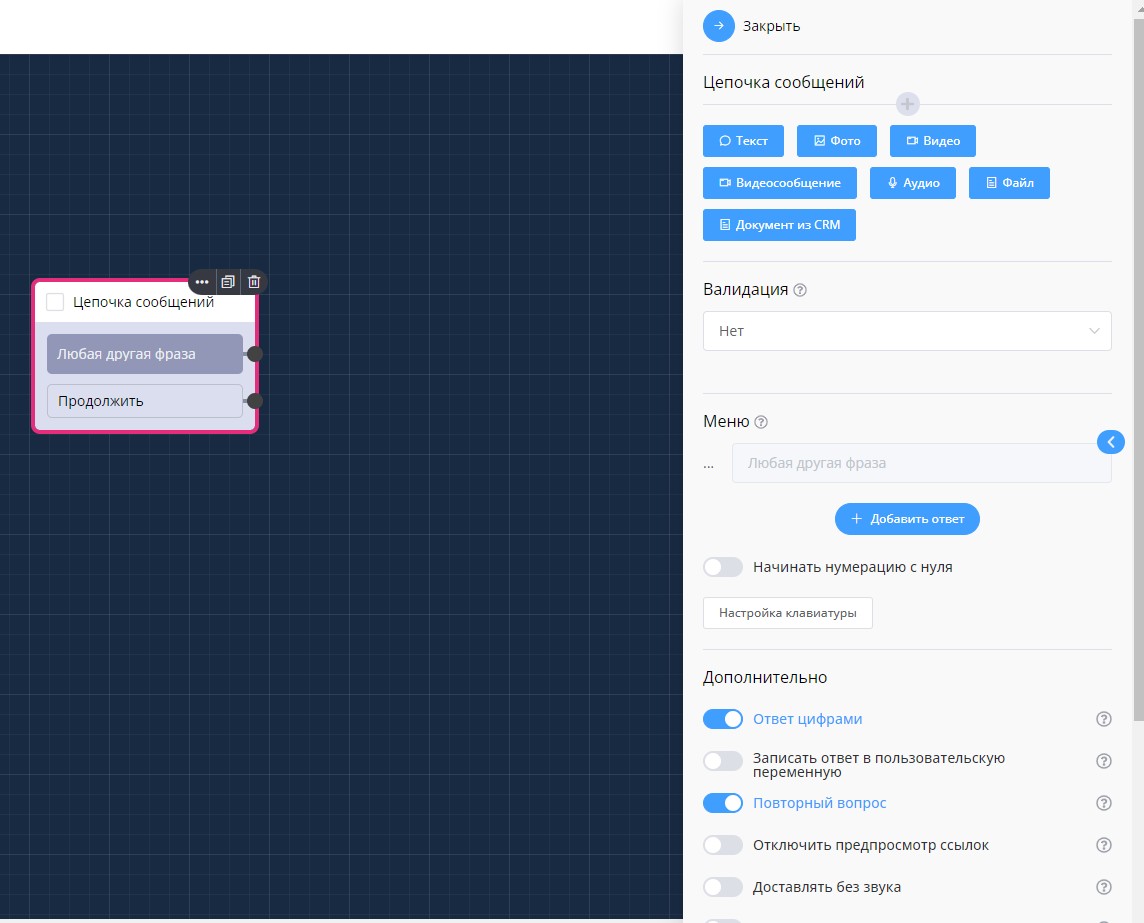
Task: Click the three-dots menu icon on block
Action: (202, 282)
